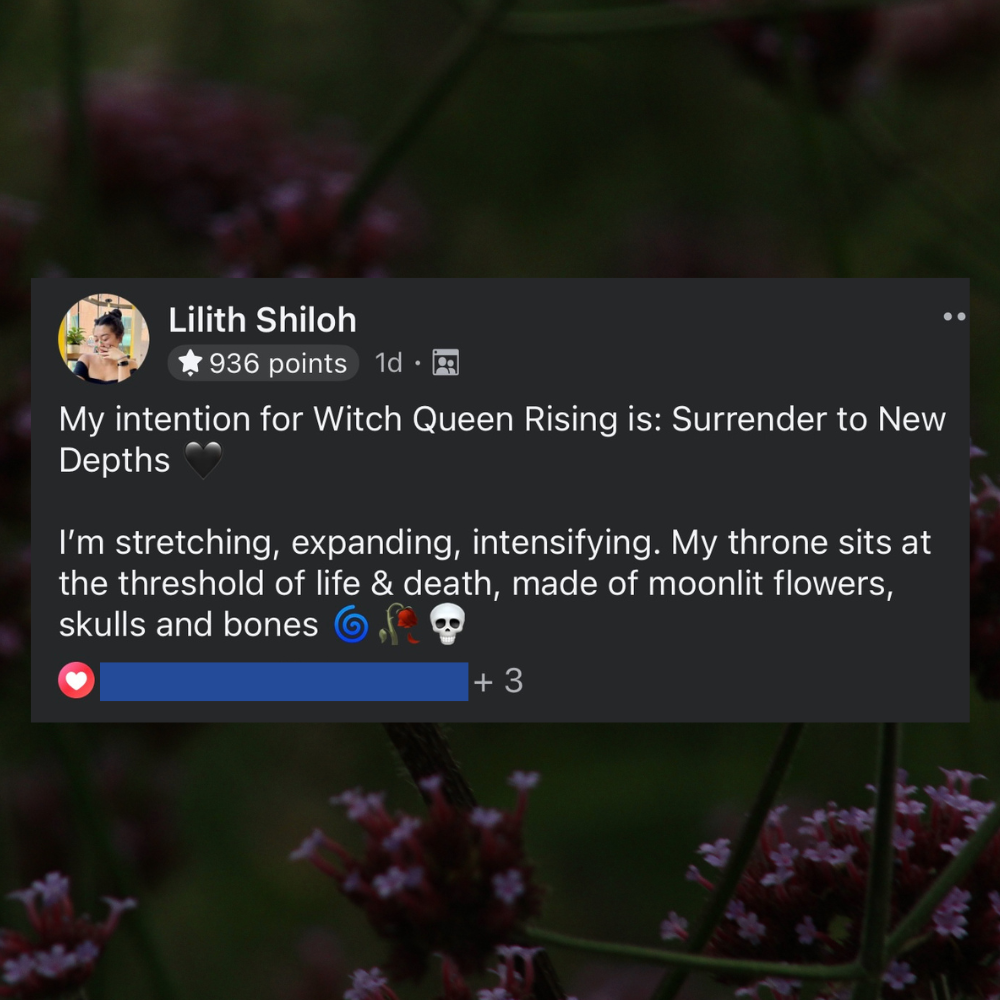Screen dimensions: 1000x1000
Task: Click the blue redacted reactor names bar
Action: tap(284, 682)
